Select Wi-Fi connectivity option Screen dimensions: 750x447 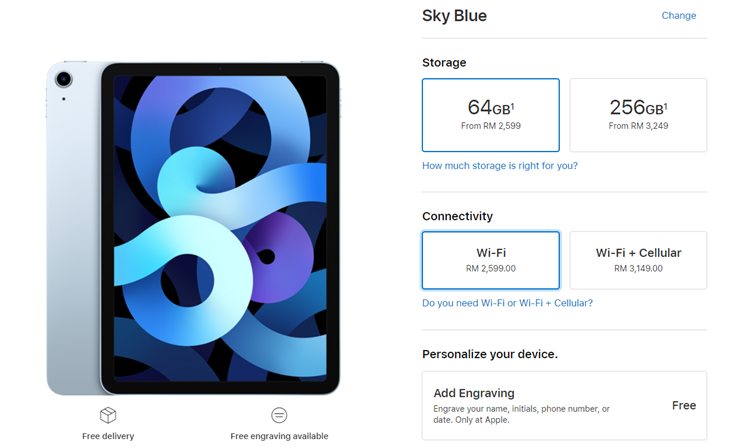click(491, 261)
